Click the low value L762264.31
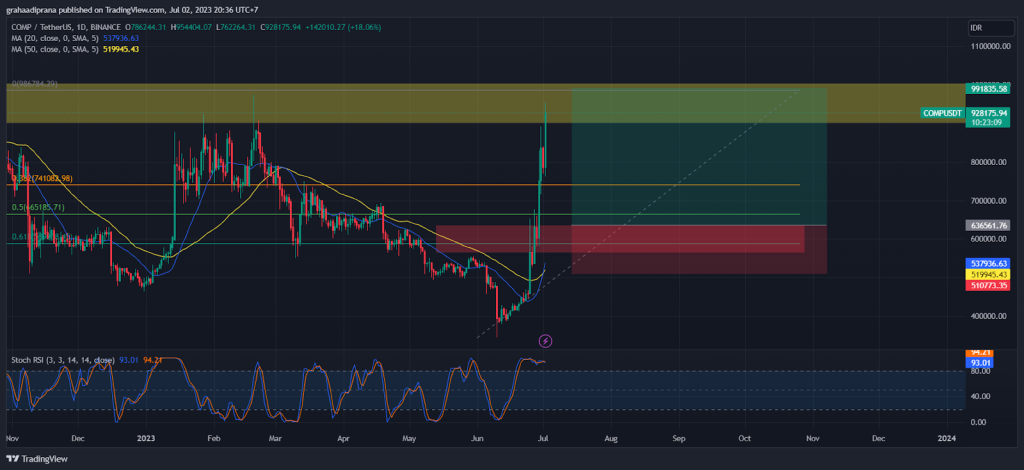 [238, 27]
